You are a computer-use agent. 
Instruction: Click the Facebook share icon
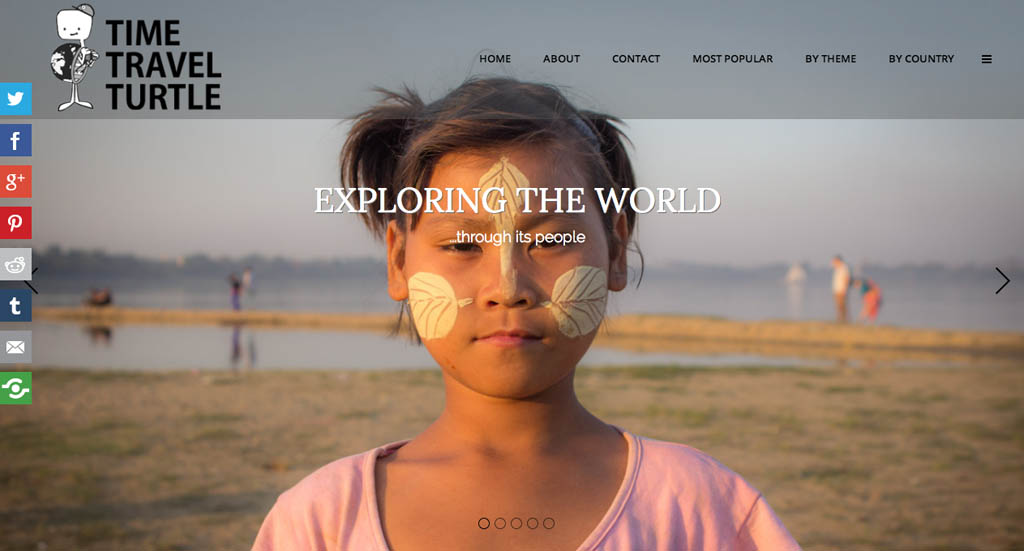16,140
